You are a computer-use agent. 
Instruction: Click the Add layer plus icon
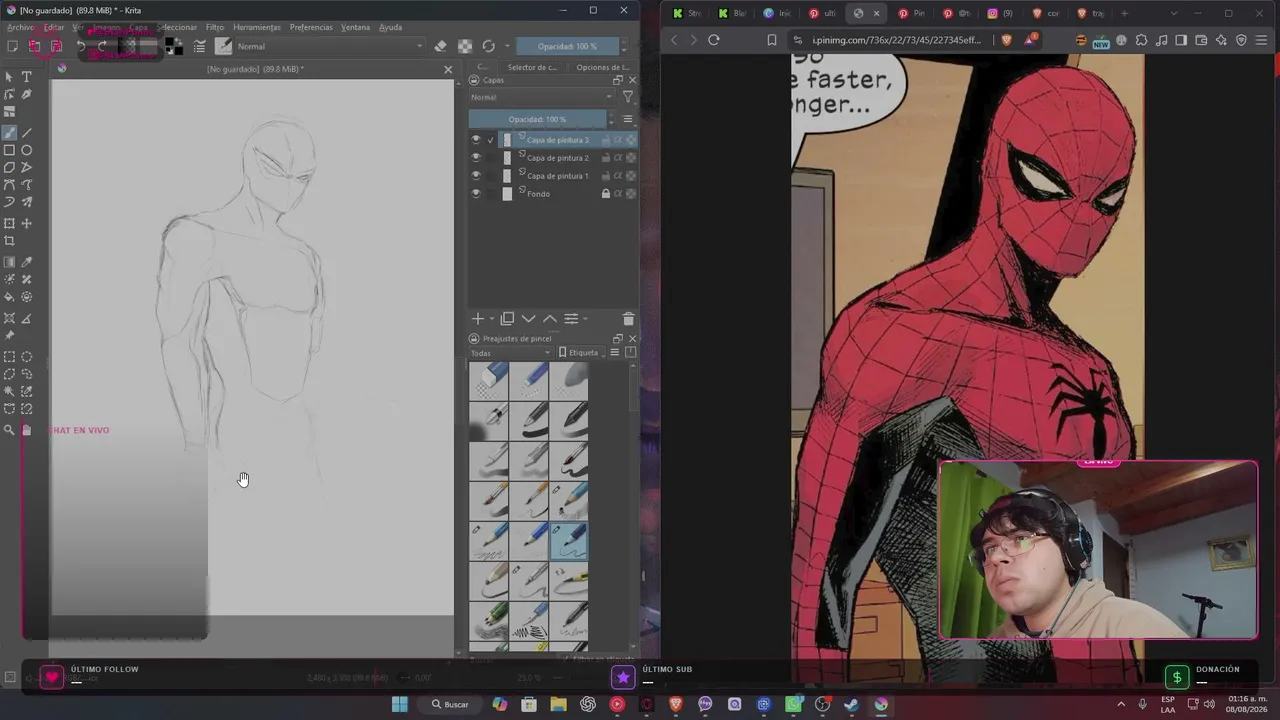point(478,319)
